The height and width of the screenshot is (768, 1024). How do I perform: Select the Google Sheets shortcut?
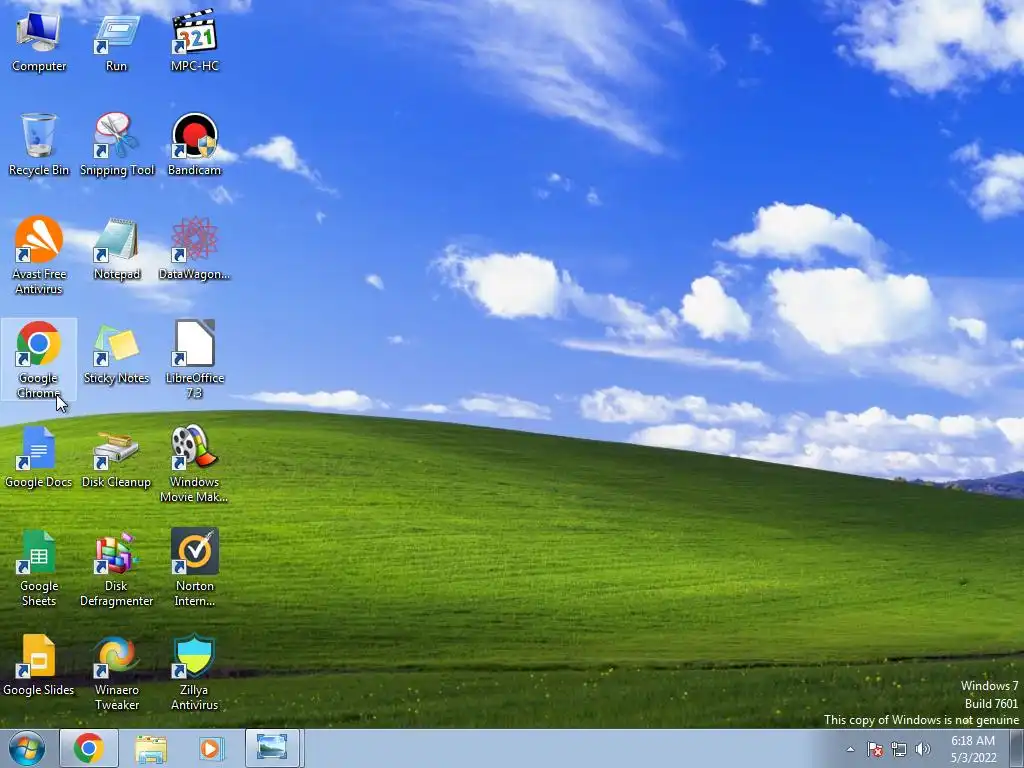[x=39, y=568]
